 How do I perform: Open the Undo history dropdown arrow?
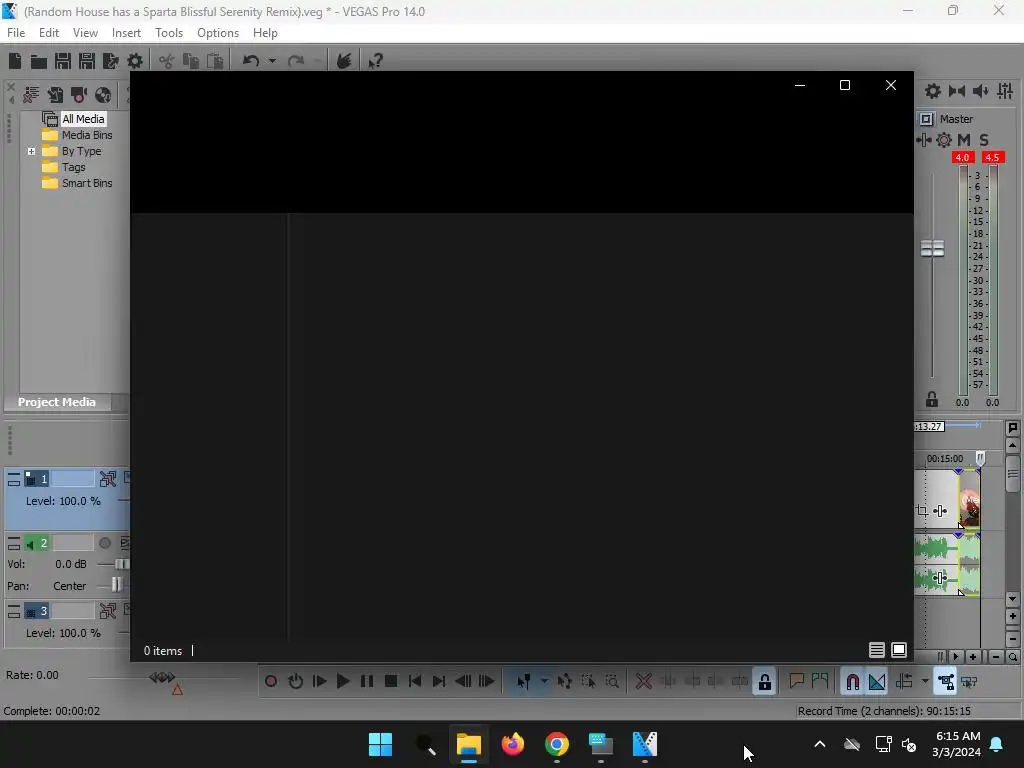(x=272, y=61)
